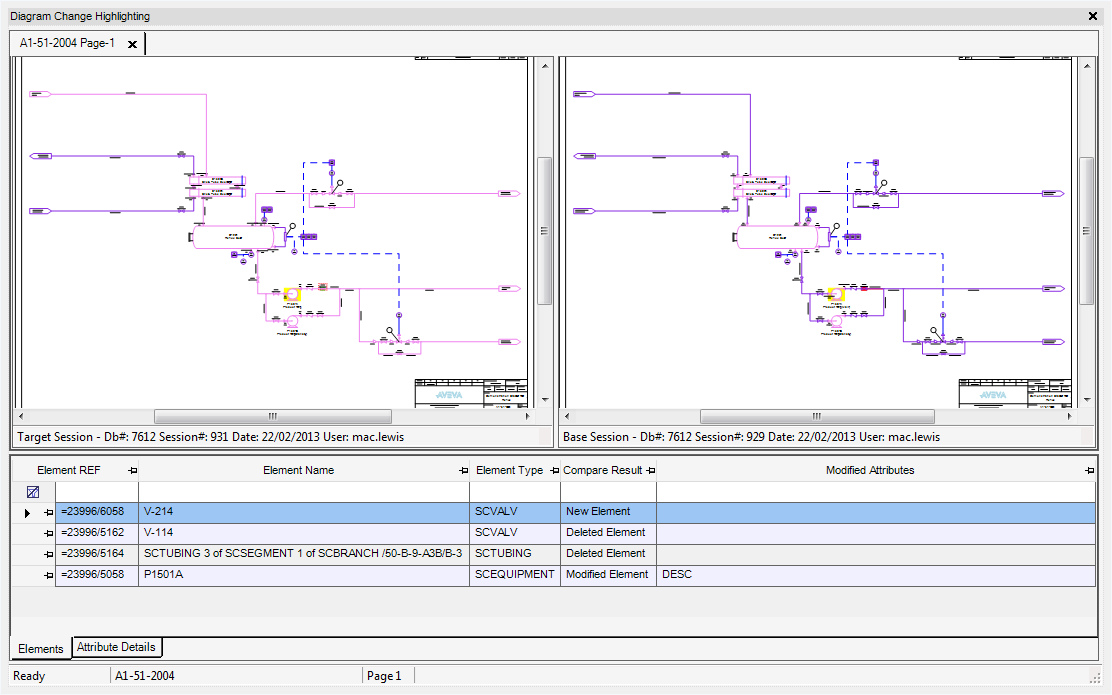Screen dimensions: 1112x695
Task: Sort by Element REF column header
Action: pyautogui.click(x=69, y=470)
